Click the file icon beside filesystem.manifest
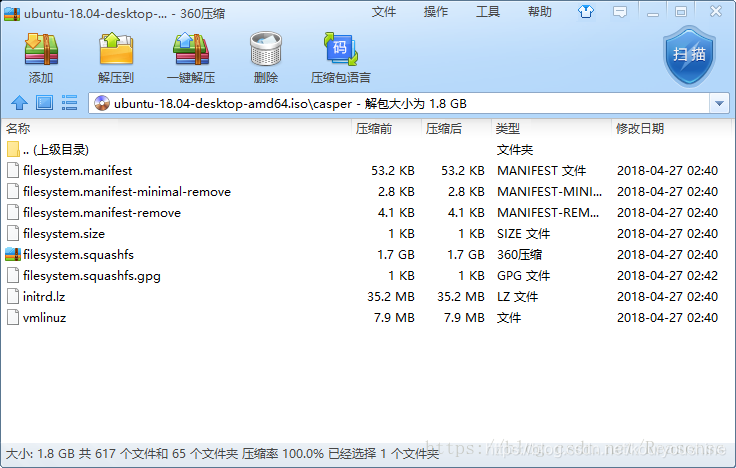The width and height of the screenshot is (736, 468). (13, 170)
